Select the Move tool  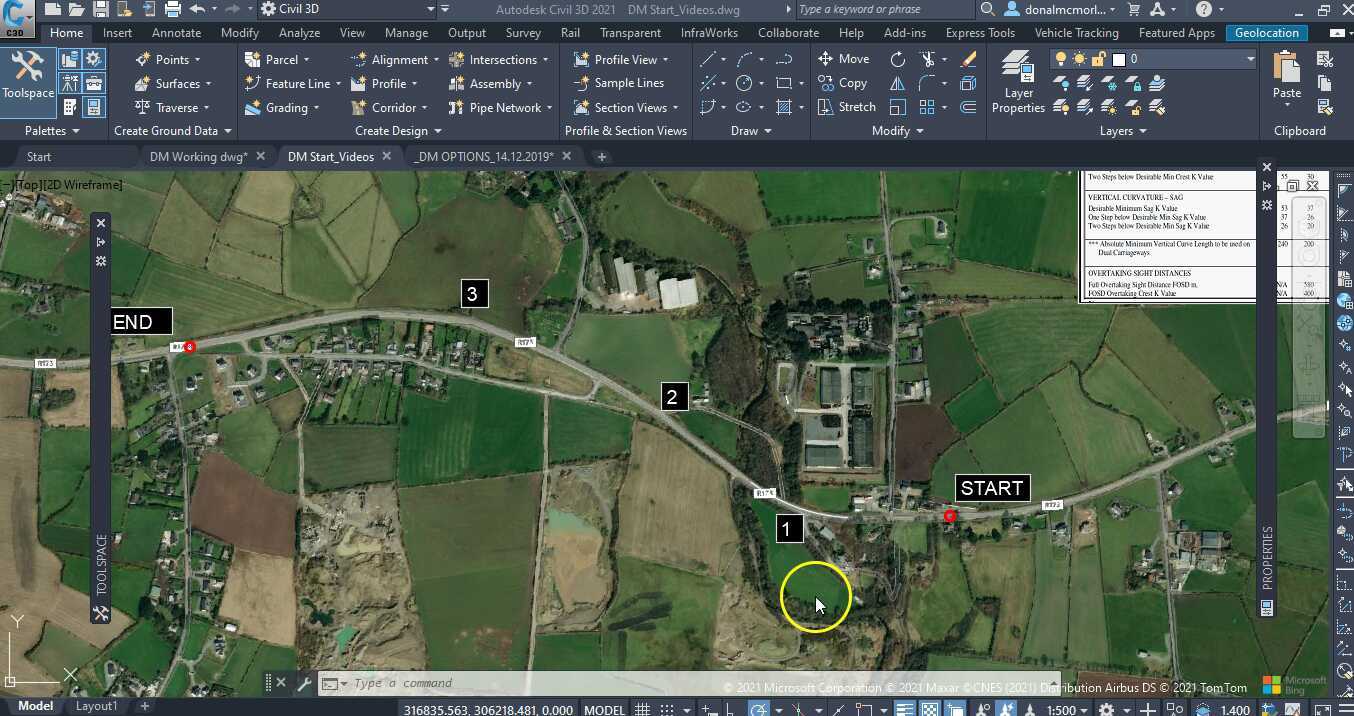(845, 59)
